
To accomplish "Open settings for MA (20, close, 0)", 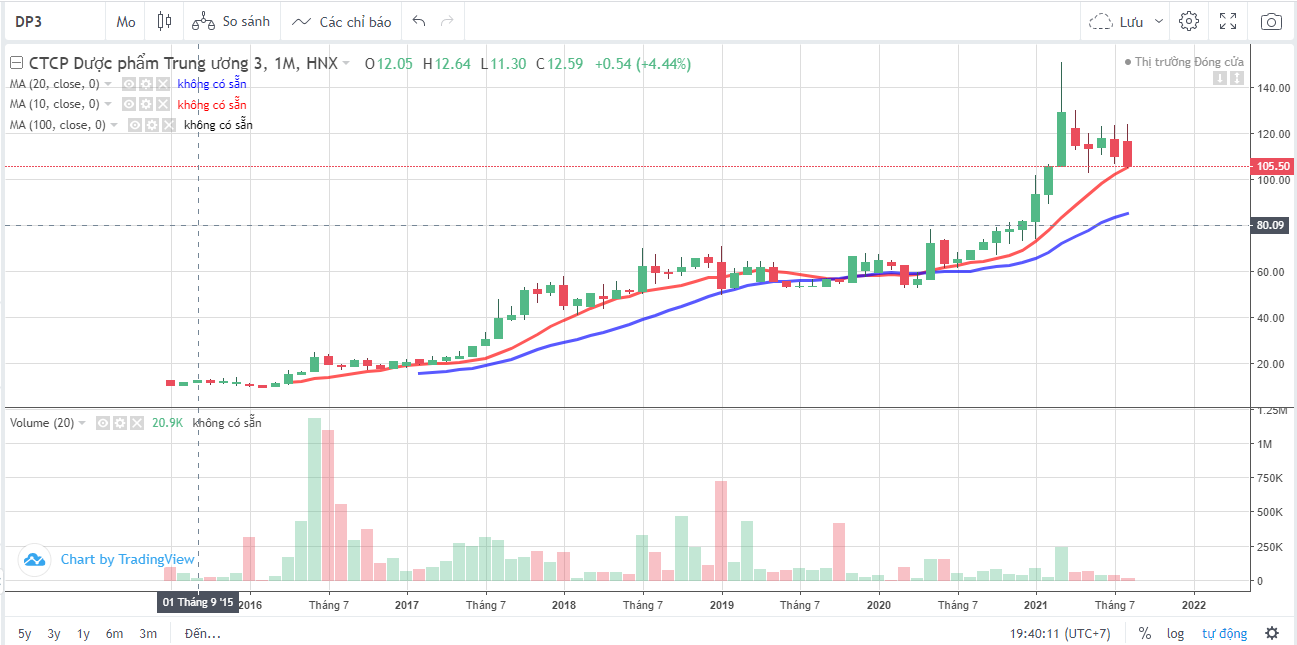I will coord(146,84).
